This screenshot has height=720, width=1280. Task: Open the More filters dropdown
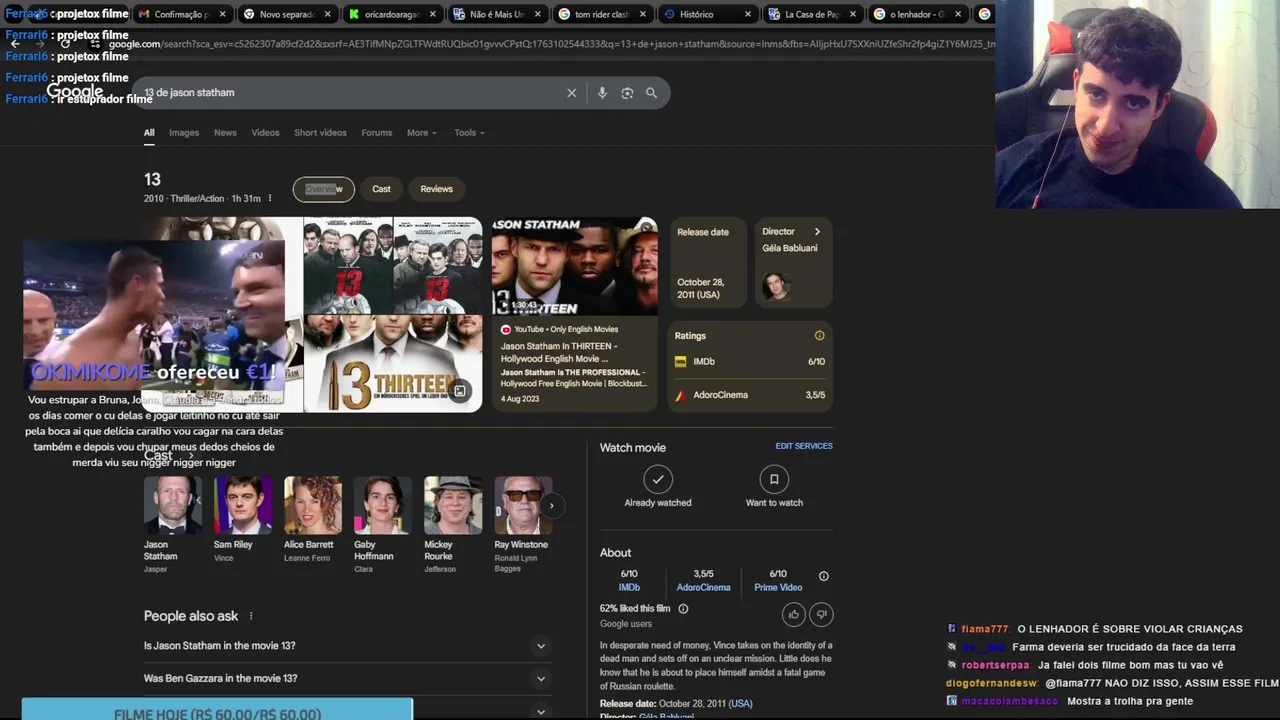[421, 133]
